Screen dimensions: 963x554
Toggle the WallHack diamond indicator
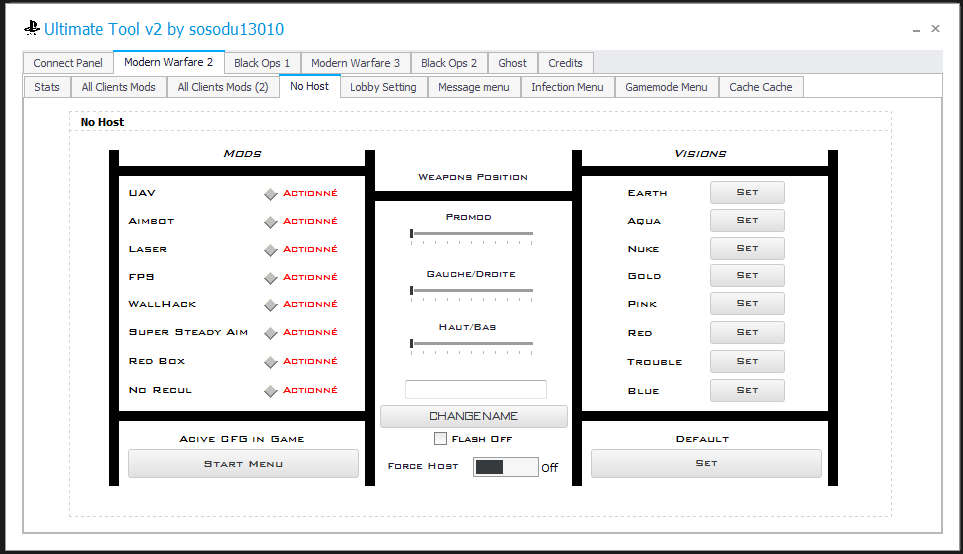coord(271,305)
